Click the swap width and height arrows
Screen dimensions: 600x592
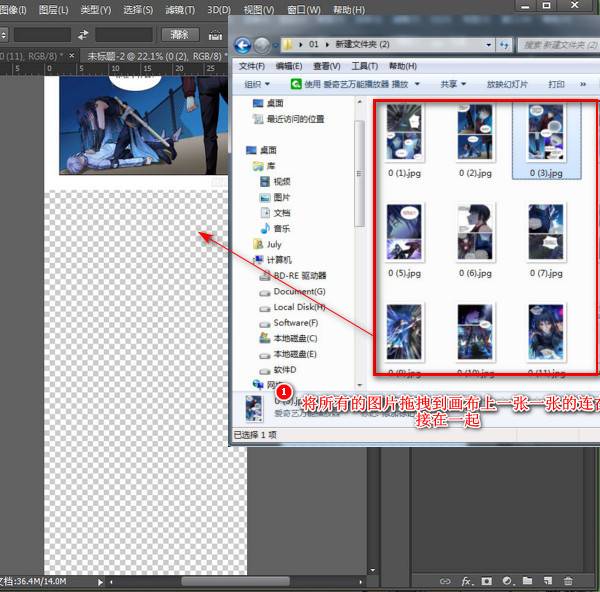[x=83, y=35]
